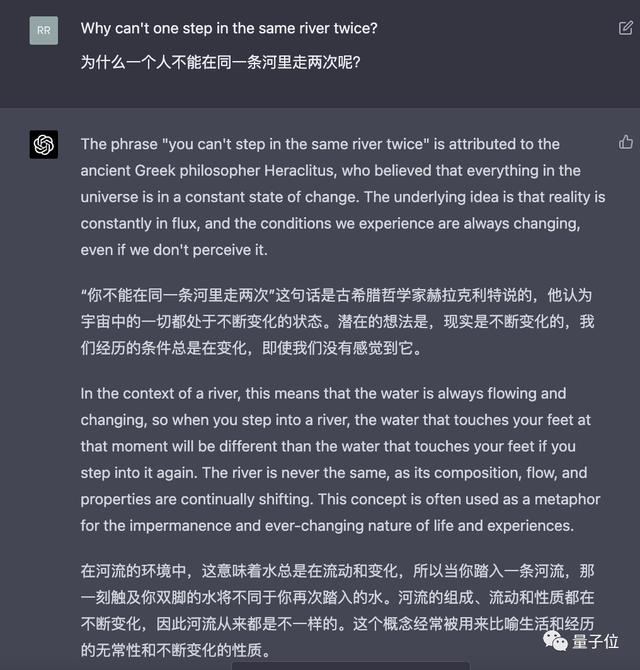Click the ChatGPT logo avatar
This screenshot has width=640, height=670.
point(44,145)
